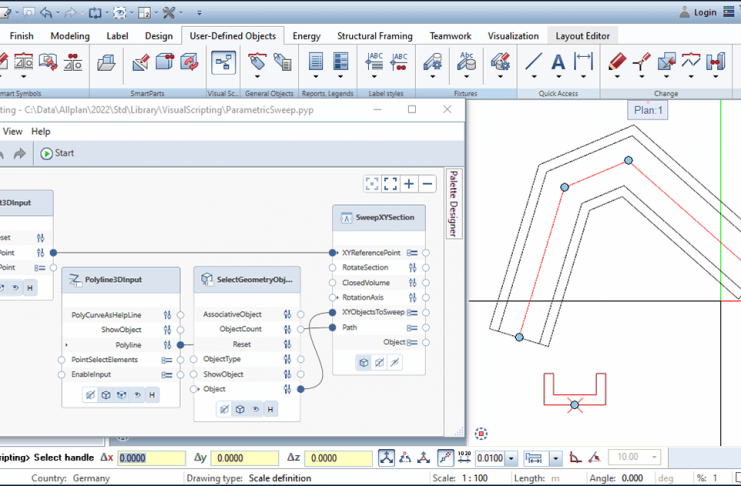
Task: Expand the Polyline output on the Polyline3DInput node
Action: pos(68,345)
